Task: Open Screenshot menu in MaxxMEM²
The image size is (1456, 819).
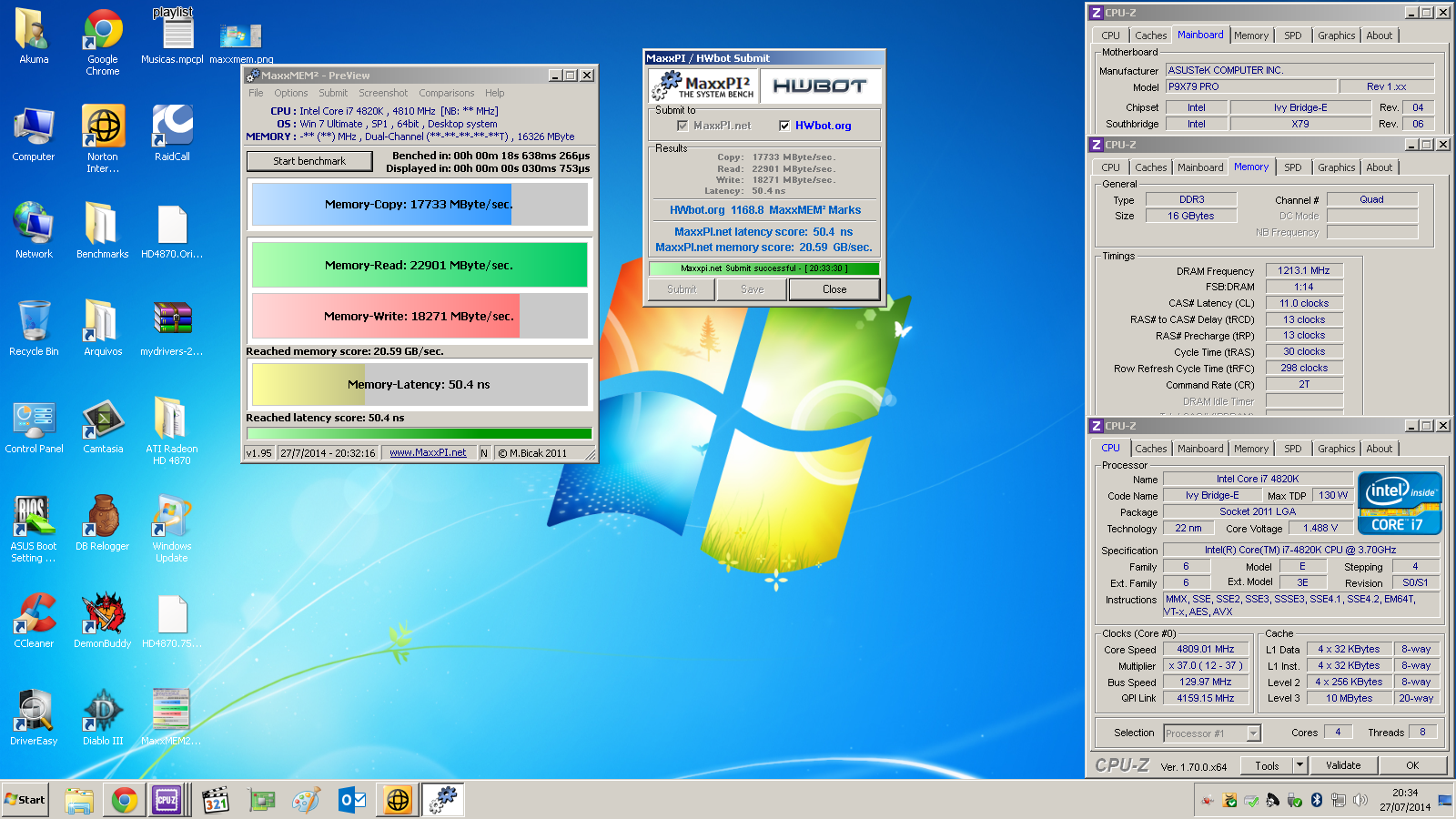Action: coord(383,93)
